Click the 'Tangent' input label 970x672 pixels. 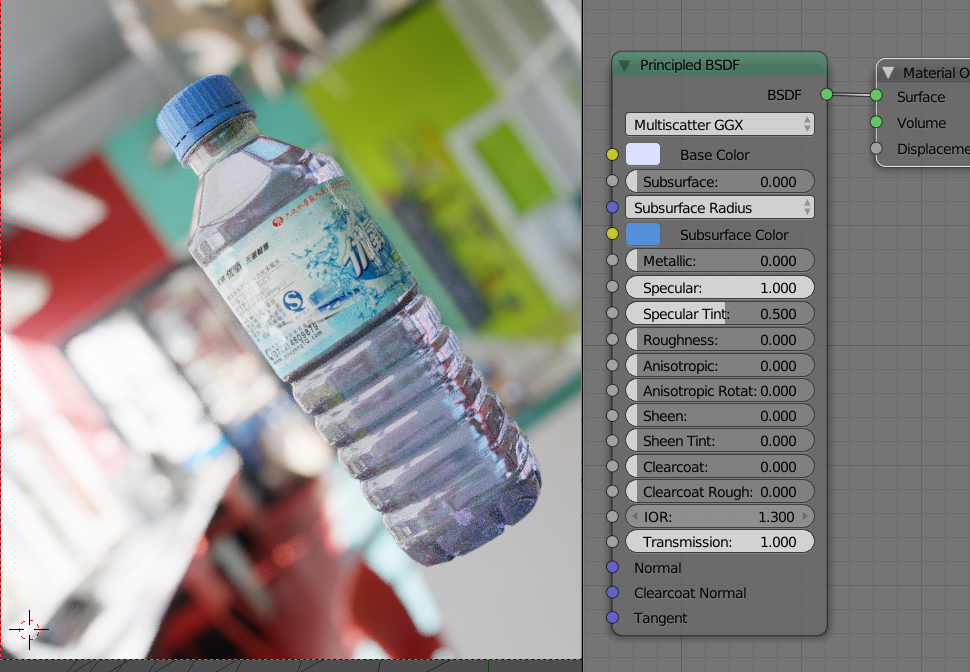(x=660, y=618)
